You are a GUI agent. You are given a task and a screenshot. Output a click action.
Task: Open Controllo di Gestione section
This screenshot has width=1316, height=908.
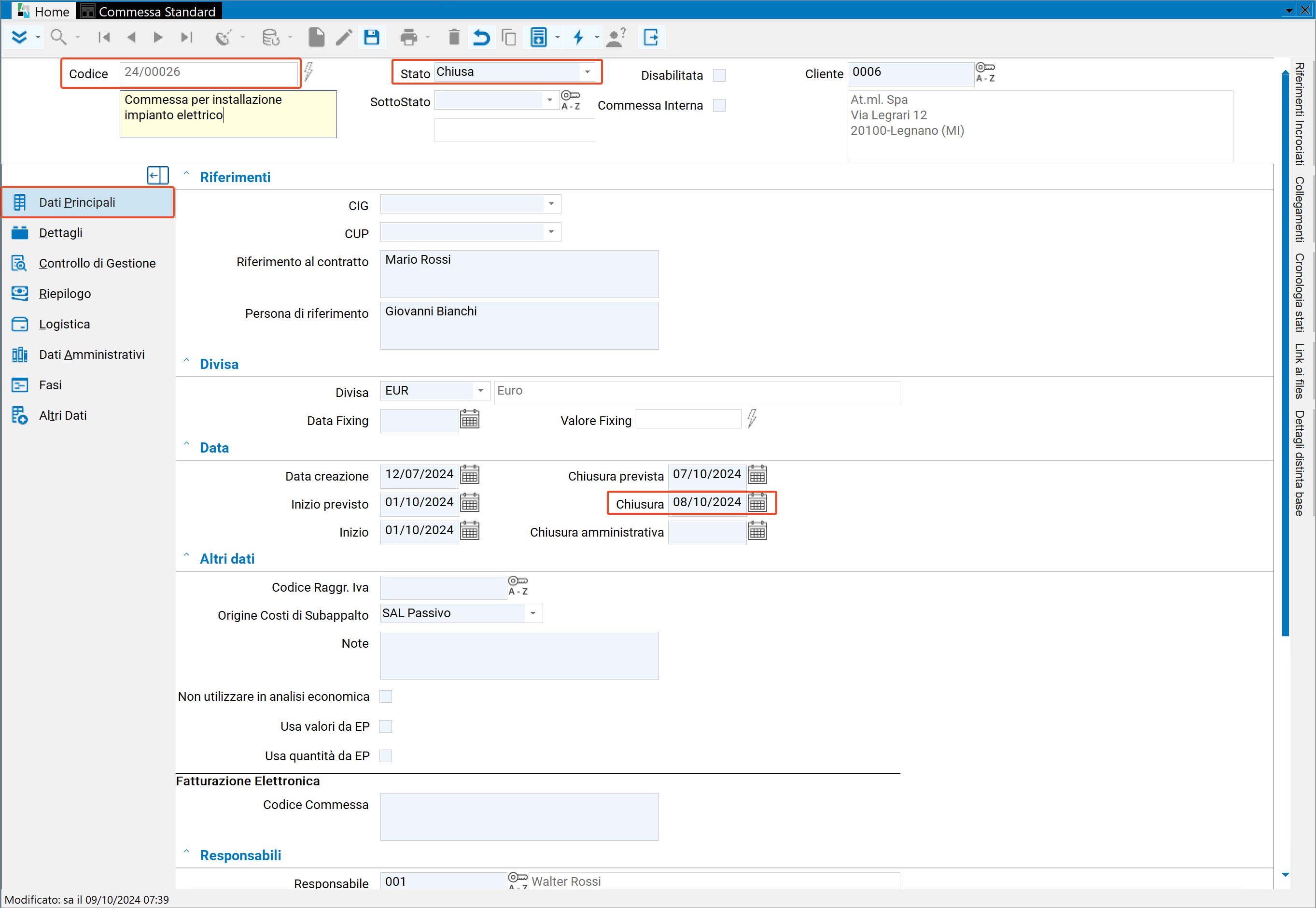pos(88,263)
